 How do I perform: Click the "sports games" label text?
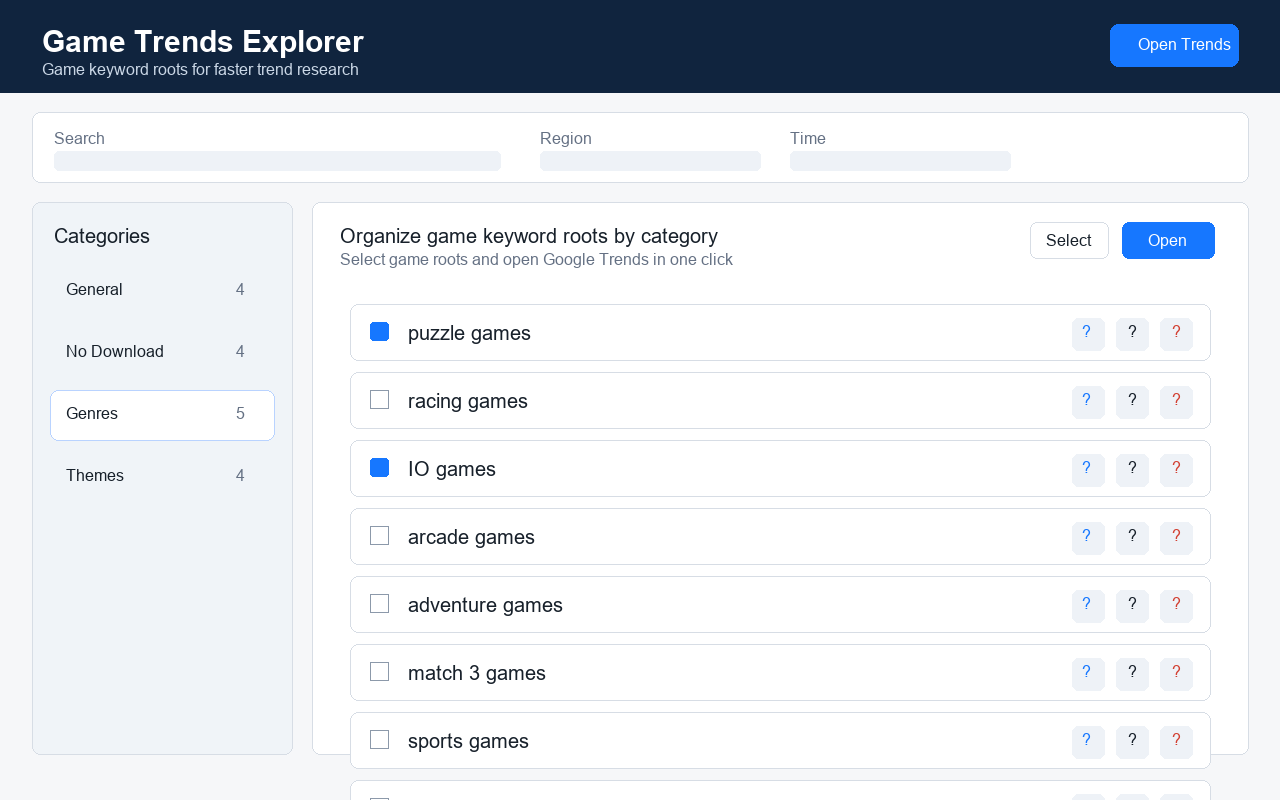468,741
